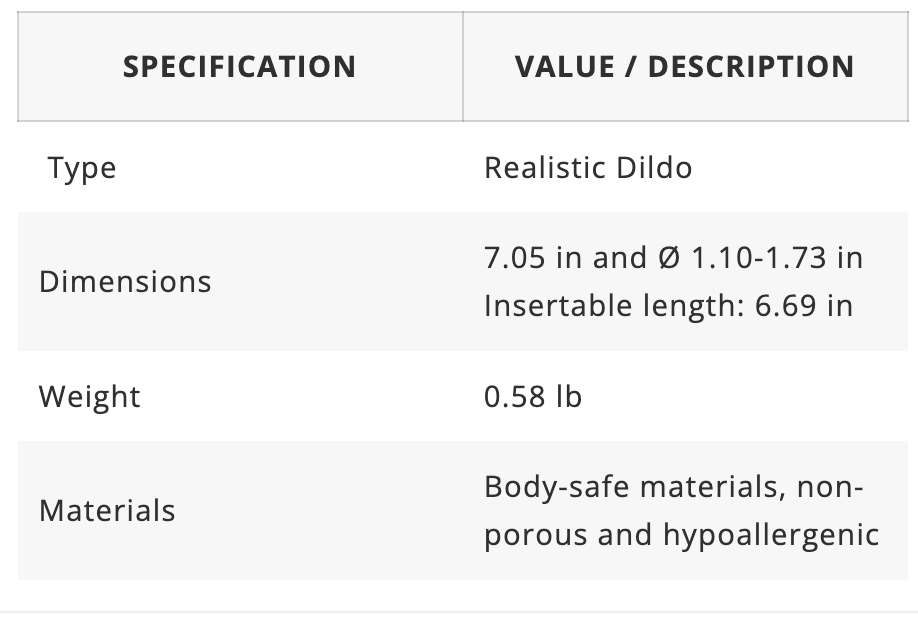The width and height of the screenshot is (918, 618).
Task: Click the word porous in Materials
Action: click(536, 535)
